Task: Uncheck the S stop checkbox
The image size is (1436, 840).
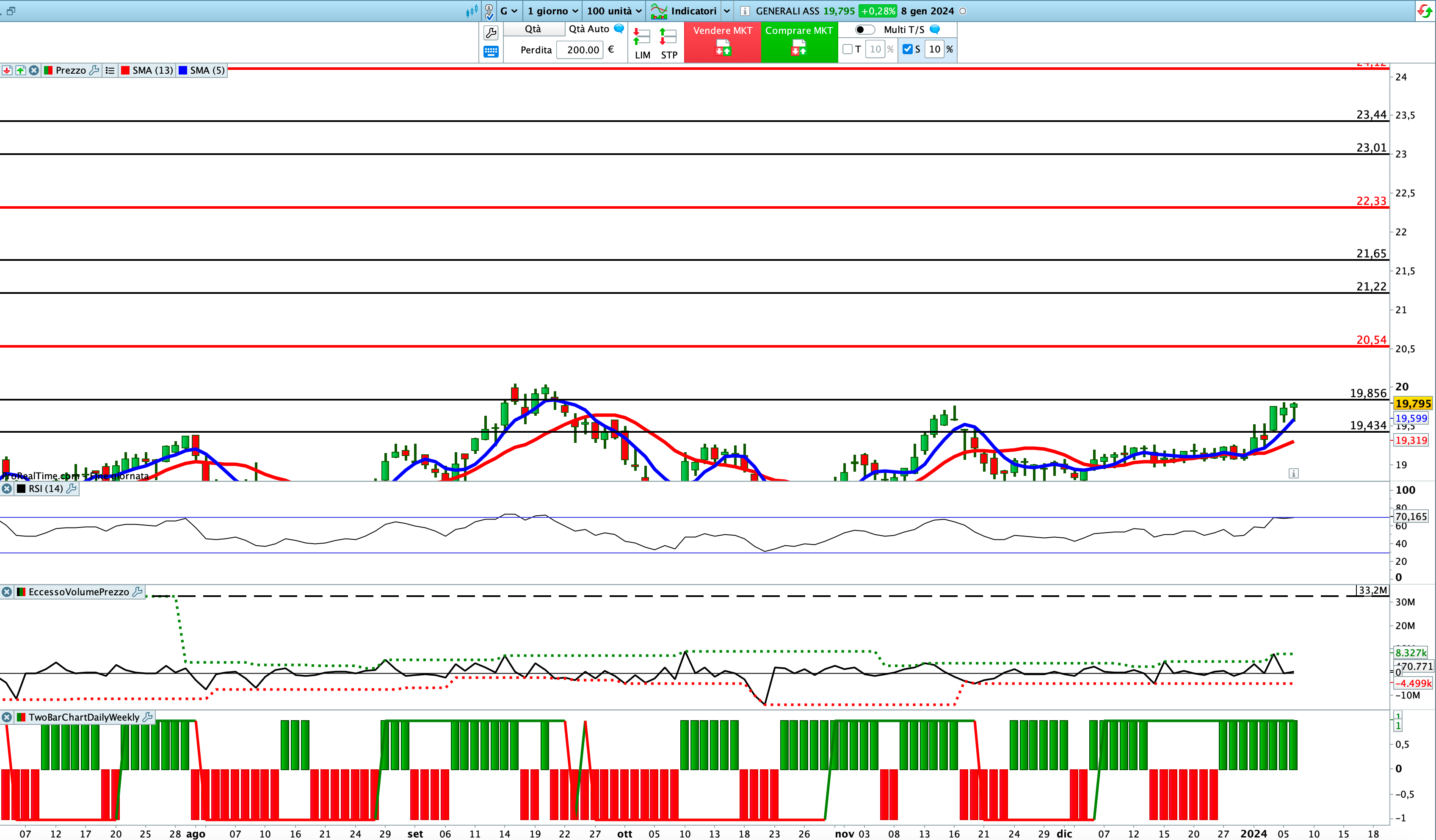Action: click(907, 49)
